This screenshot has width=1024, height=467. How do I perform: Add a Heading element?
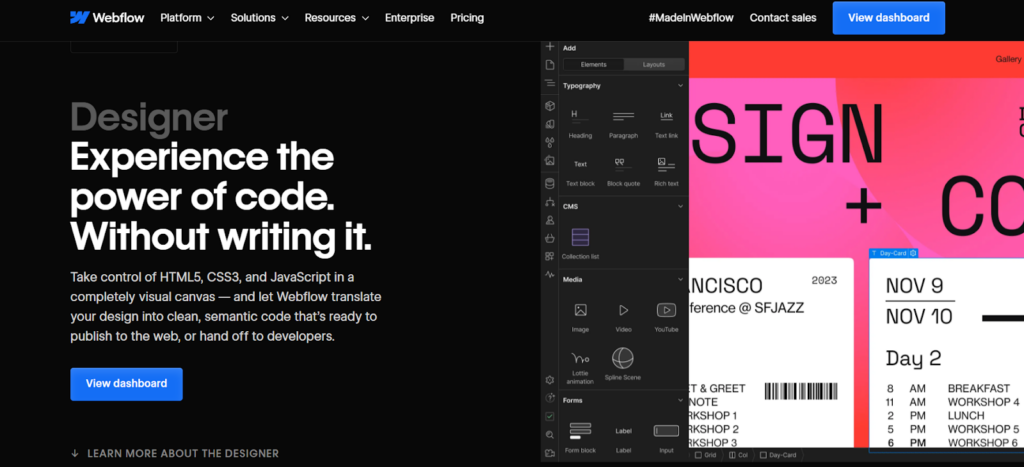[580, 123]
